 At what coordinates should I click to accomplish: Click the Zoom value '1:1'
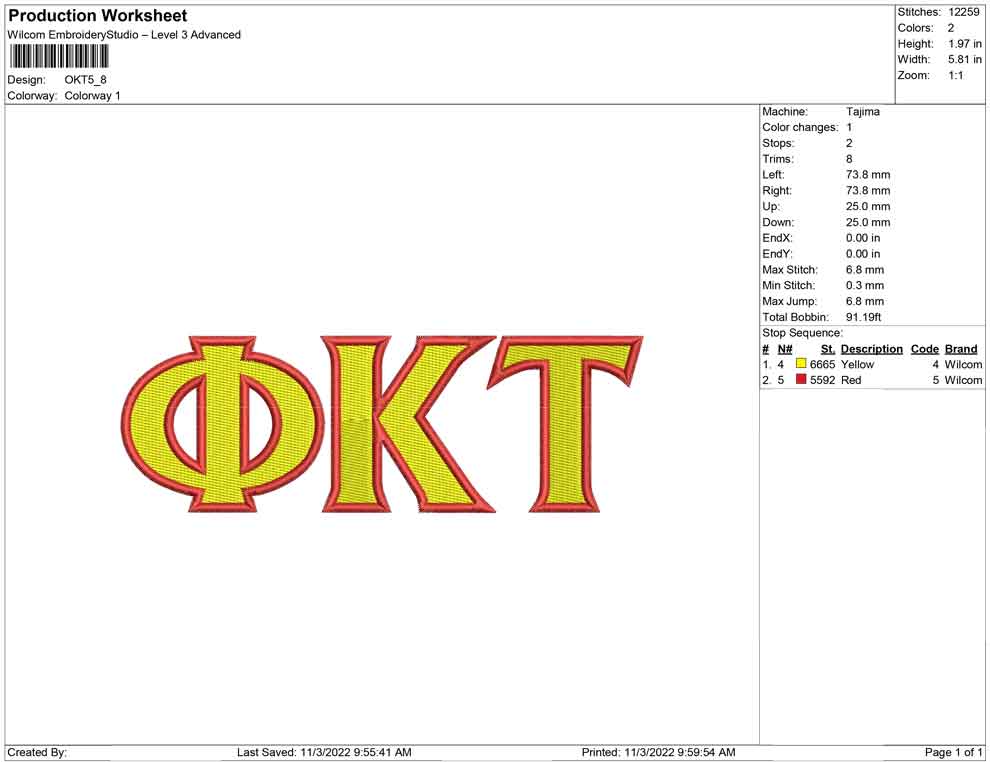(x=956, y=75)
